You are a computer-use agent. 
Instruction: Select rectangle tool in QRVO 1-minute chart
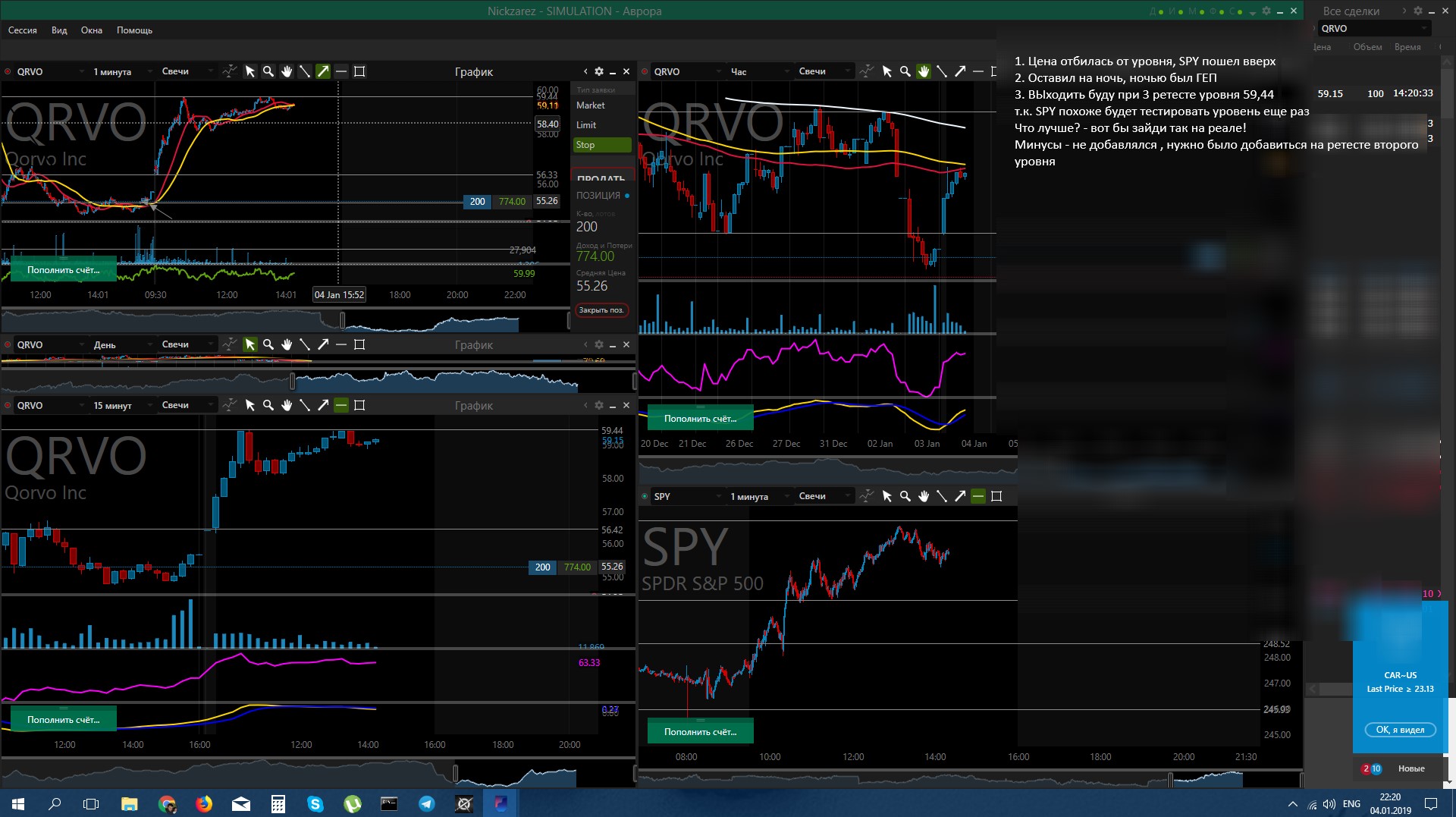pyautogui.click(x=359, y=71)
